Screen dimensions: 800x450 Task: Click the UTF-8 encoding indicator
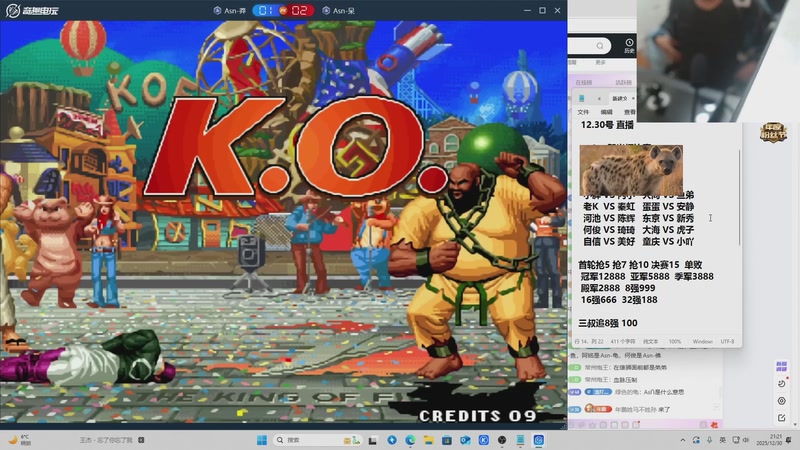click(728, 341)
